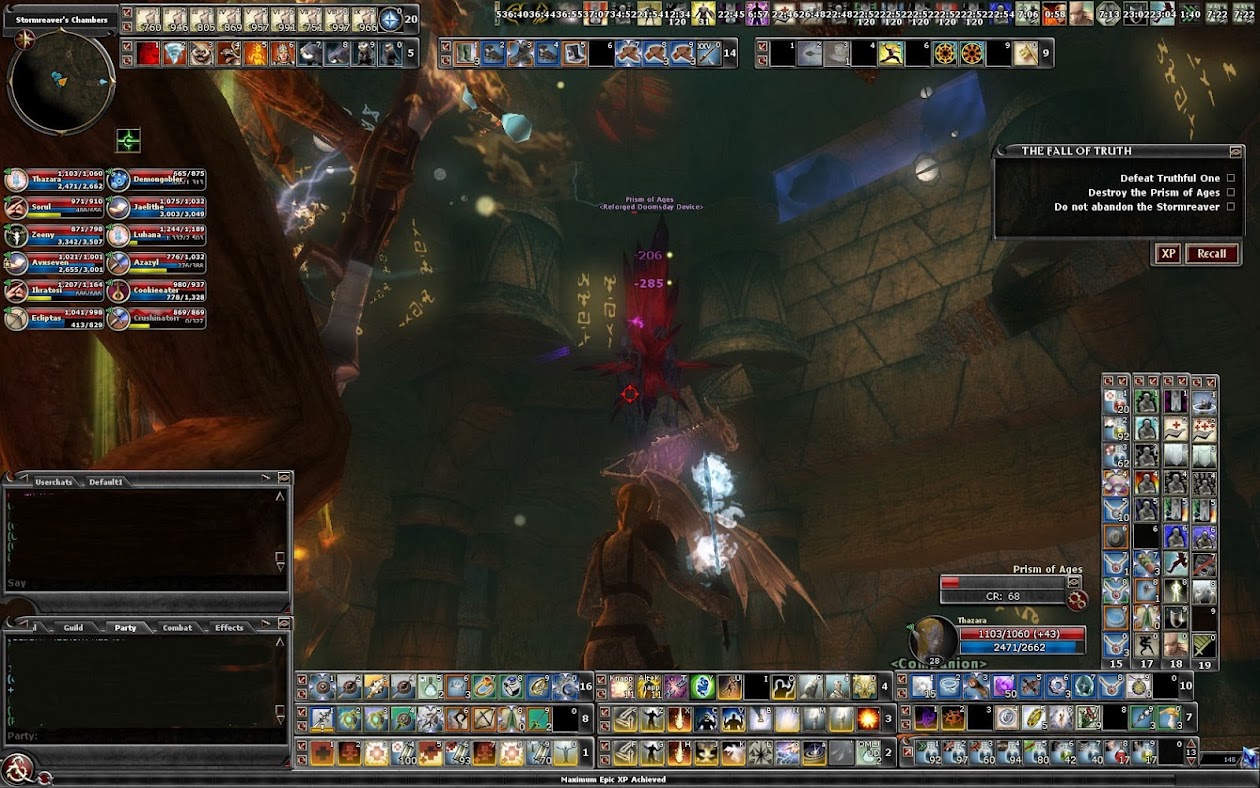Select party member Zeeny
Image resolution: width=1260 pixels, height=788 pixels.
(54, 236)
